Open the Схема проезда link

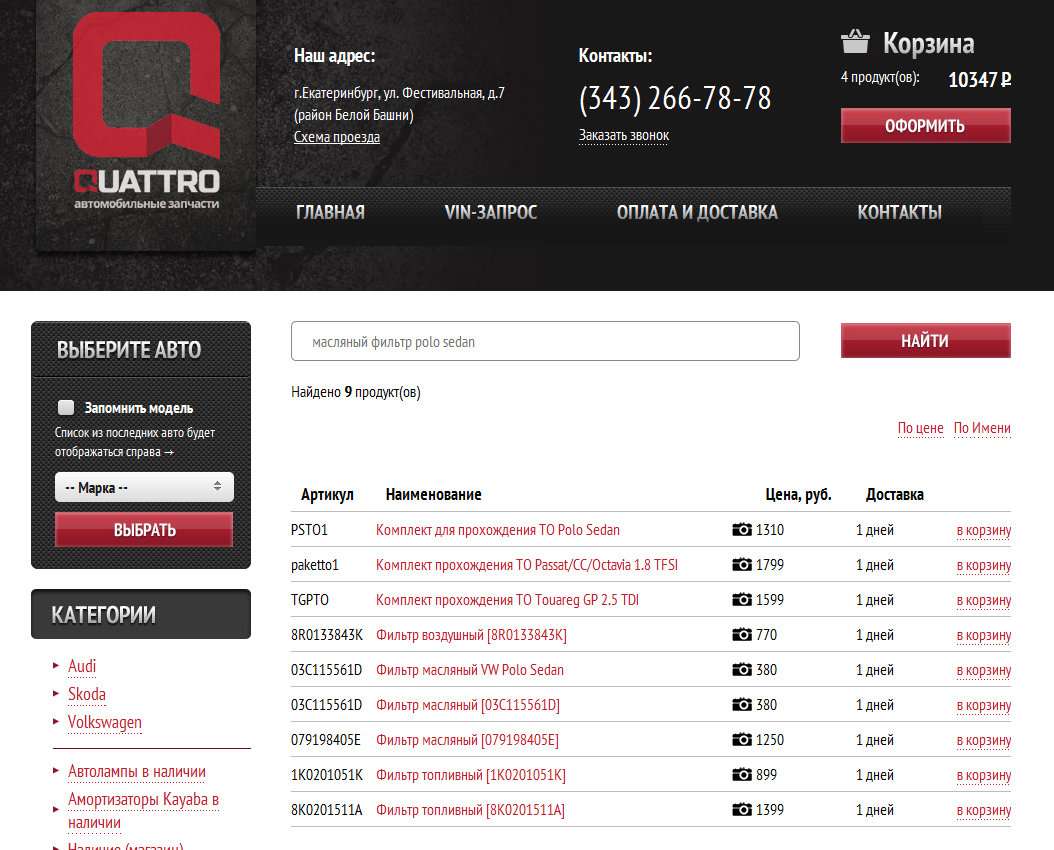coord(337,137)
